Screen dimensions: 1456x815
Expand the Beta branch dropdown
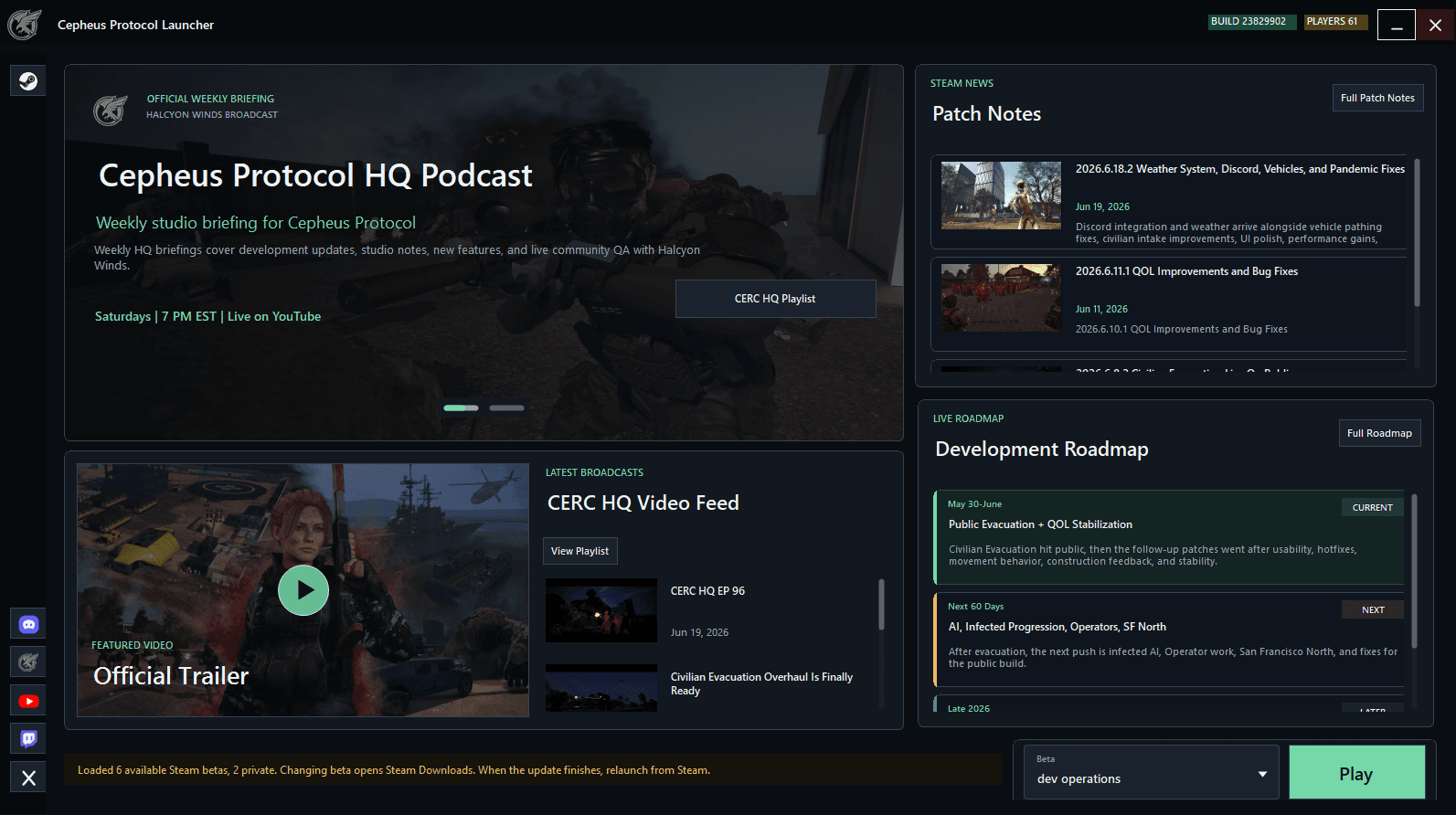tap(1151, 773)
